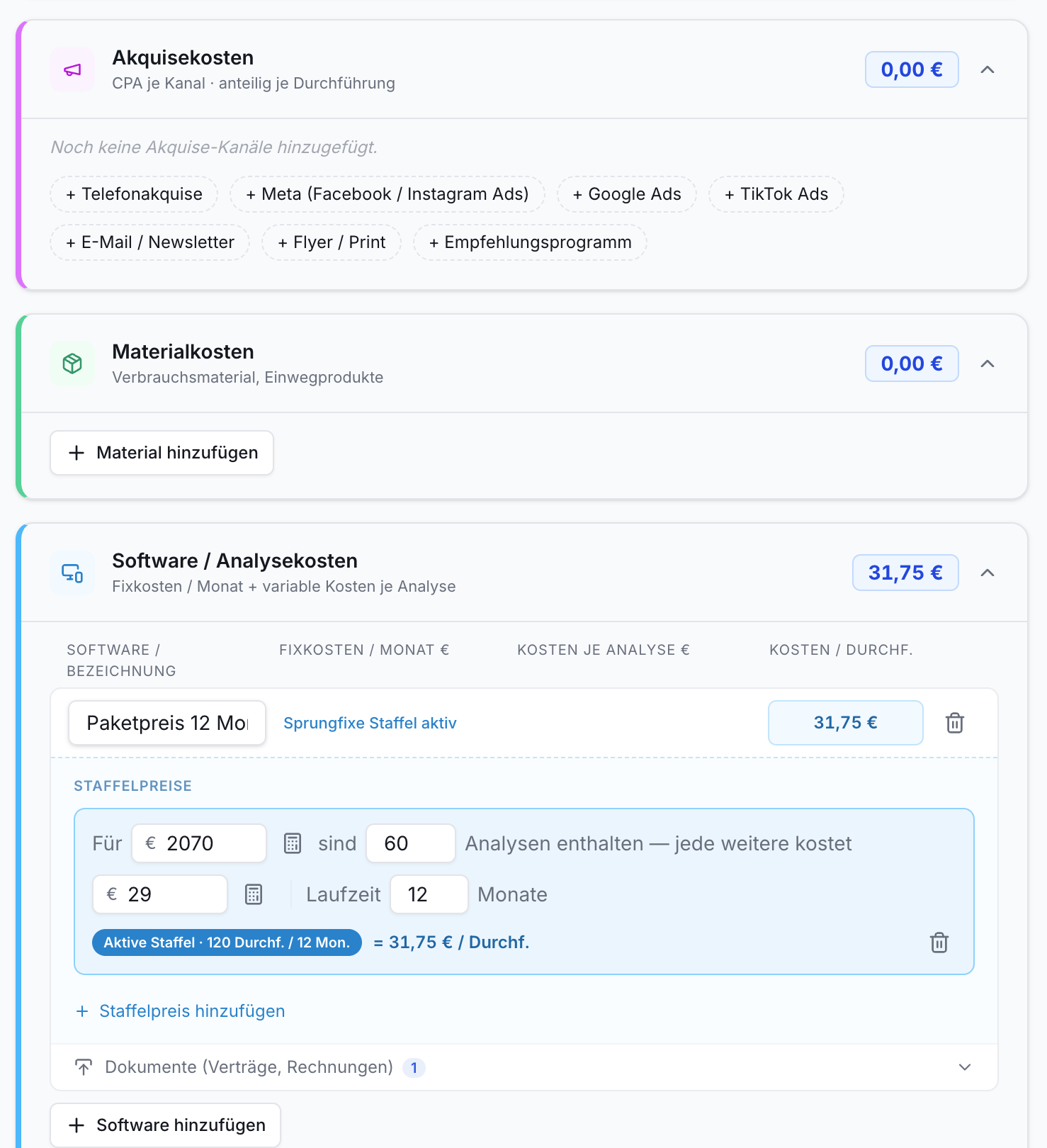This screenshot has height=1148, width=1047.
Task: Collapse the Akquisekosten section
Action: pyautogui.click(x=987, y=69)
